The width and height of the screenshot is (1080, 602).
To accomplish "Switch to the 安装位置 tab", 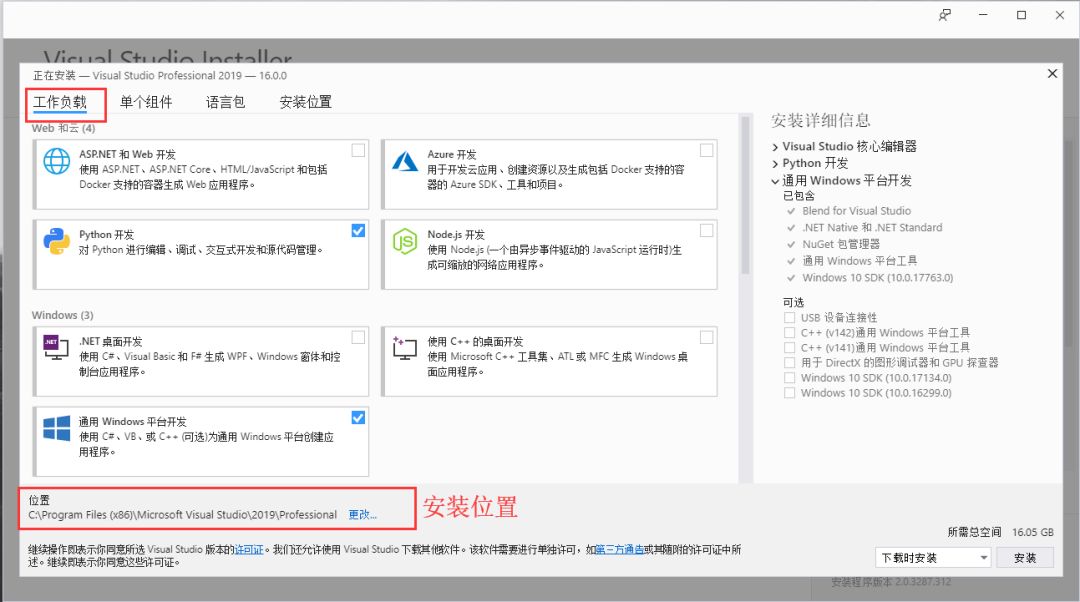I will [305, 102].
